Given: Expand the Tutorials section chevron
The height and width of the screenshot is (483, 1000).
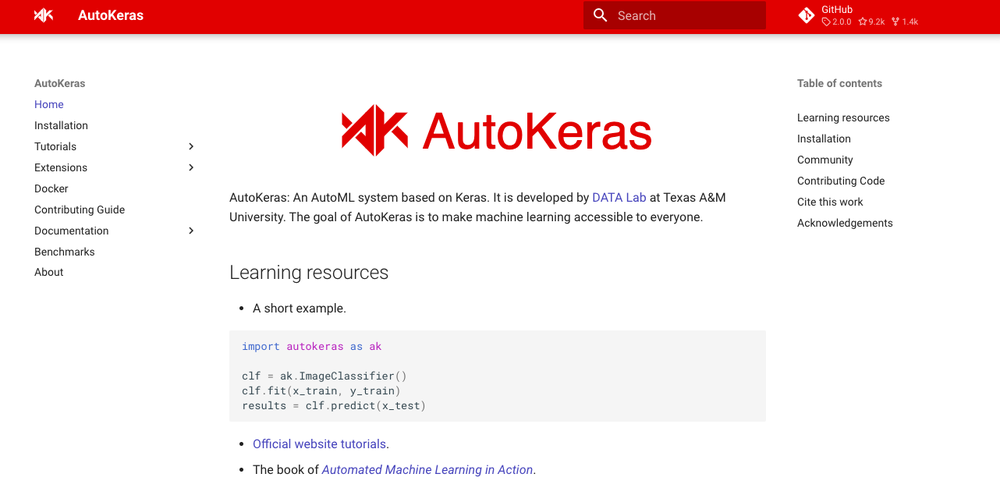Looking at the screenshot, I should (191, 147).
